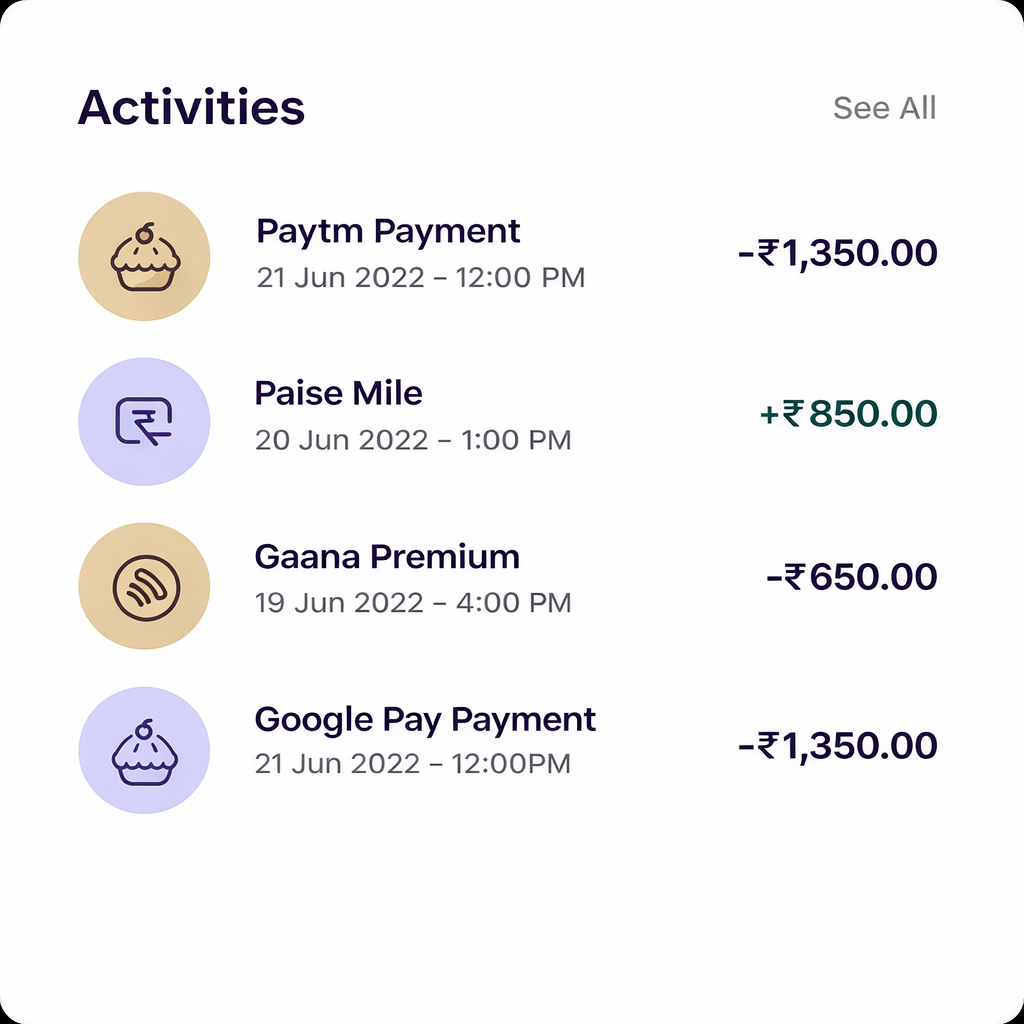Click the Activities heading

[x=191, y=107]
